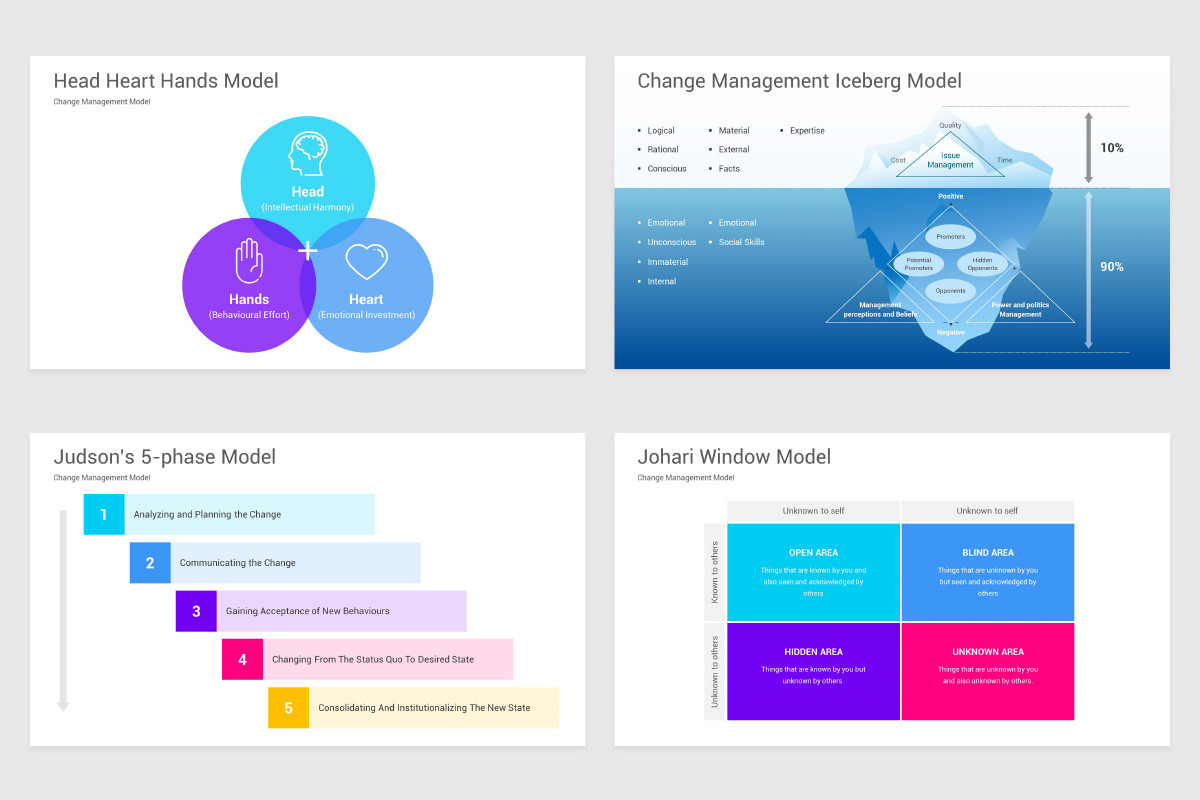Screen dimensions: 1200x800
Task: Select the "(Behavioural Effort)" caption
Action: click(x=249, y=315)
